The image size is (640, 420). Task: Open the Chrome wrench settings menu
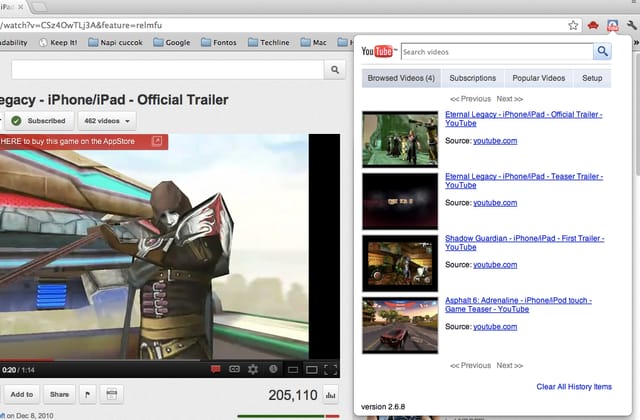coord(631,25)
